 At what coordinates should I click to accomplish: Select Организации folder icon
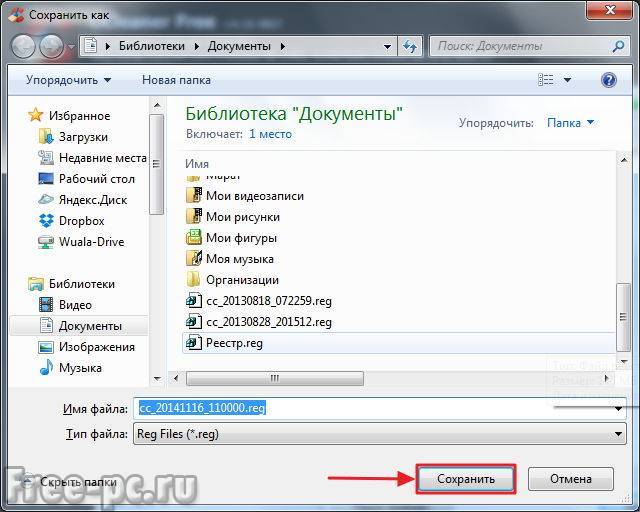pyautogui.click(x=193, y=280)
